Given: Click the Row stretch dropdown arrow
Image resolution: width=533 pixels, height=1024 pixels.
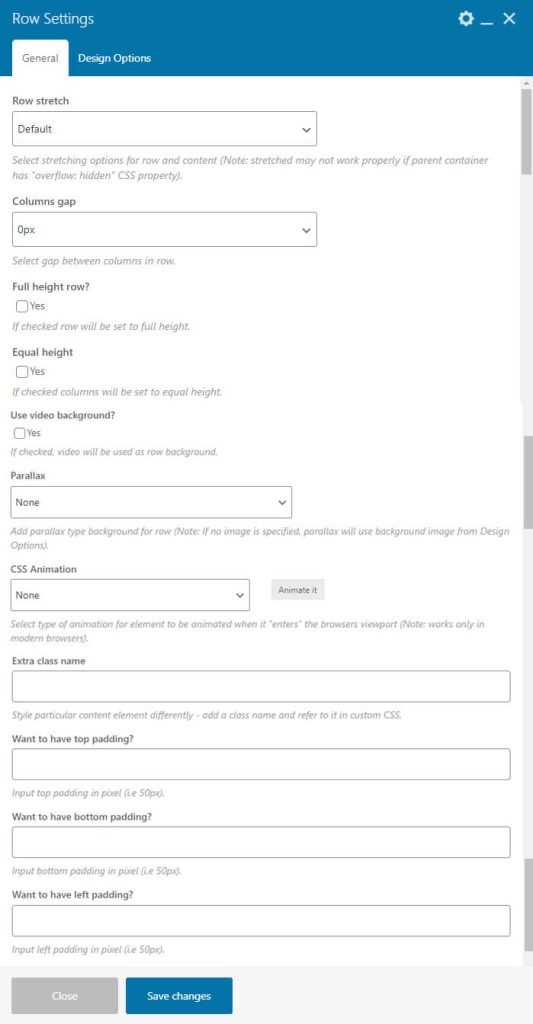Looking at the screenshot, I should pyautogui.click(x=306, y=129).
